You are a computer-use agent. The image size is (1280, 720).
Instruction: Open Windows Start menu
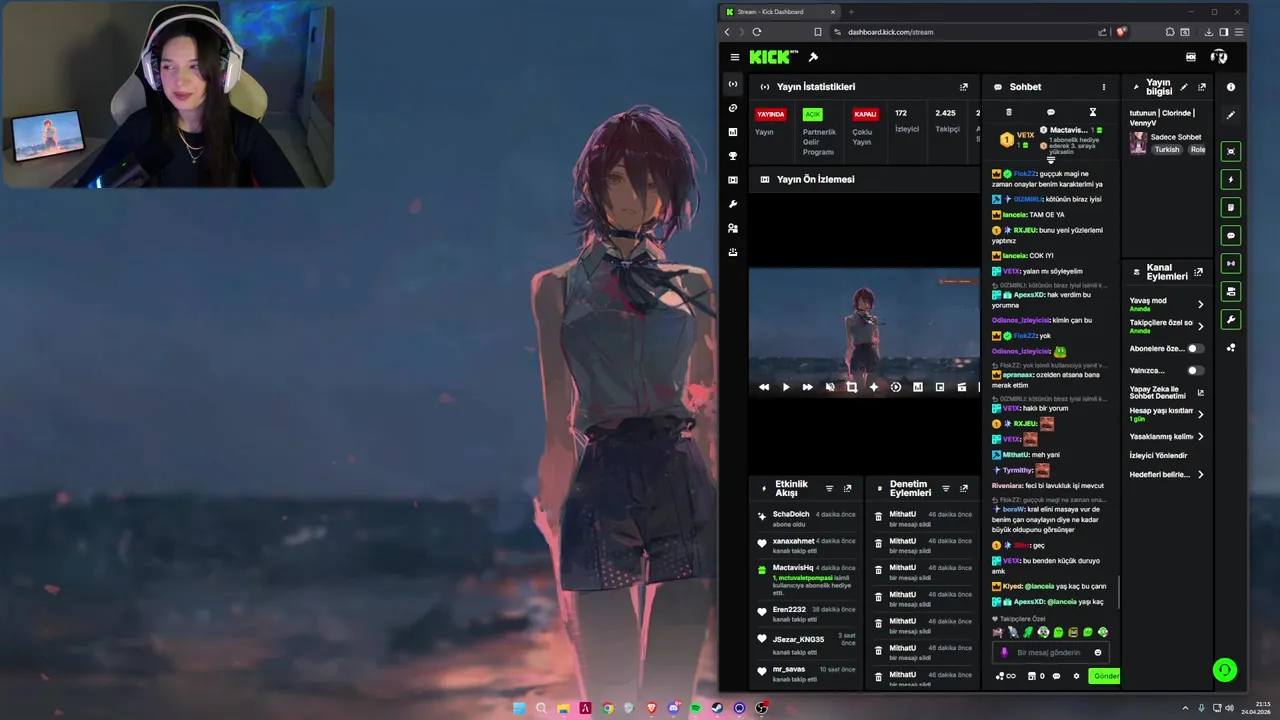point(519,708)
